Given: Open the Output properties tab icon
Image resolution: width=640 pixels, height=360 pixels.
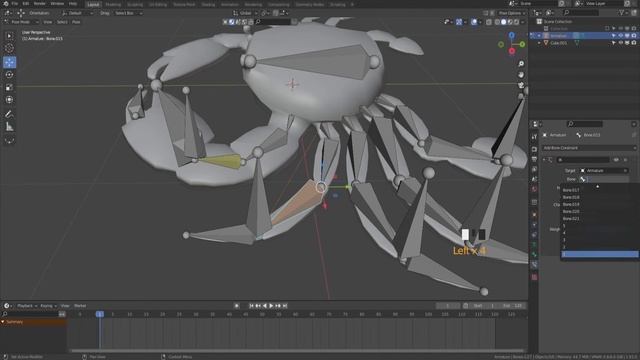Looking at the screenshot, I should point(534,159).
